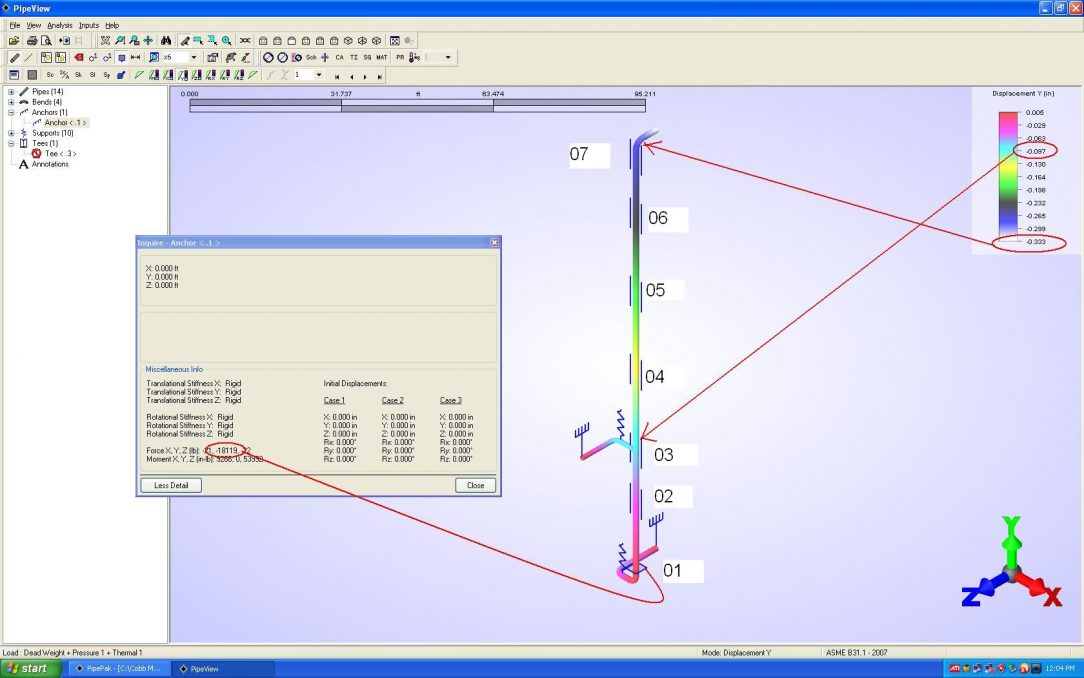Open the View menu

[x=34, y=26]
